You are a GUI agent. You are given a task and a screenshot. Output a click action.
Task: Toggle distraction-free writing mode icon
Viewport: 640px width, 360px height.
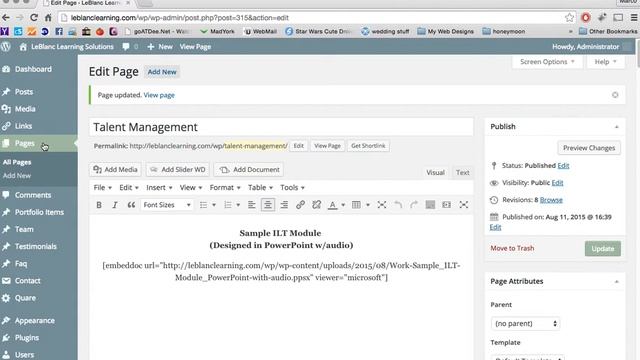463,205
